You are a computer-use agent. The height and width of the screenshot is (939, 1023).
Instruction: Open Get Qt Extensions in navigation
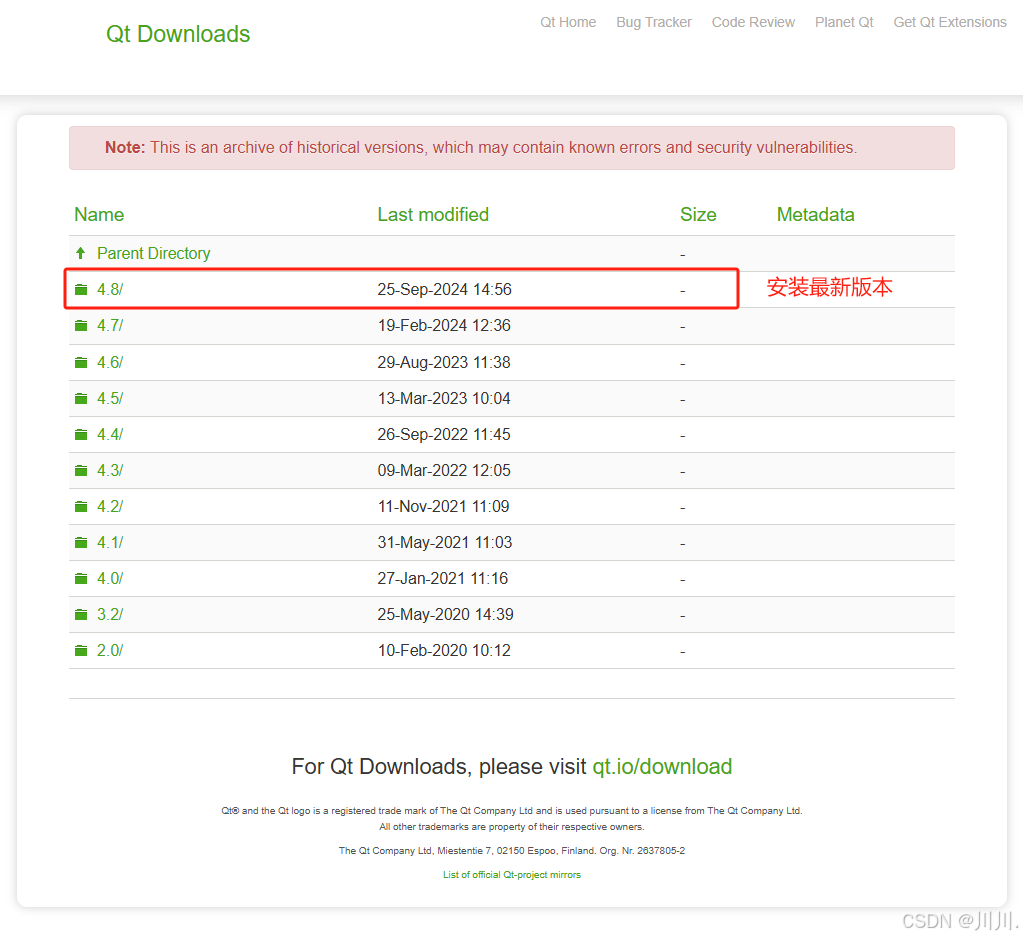(x=950, y=22)
